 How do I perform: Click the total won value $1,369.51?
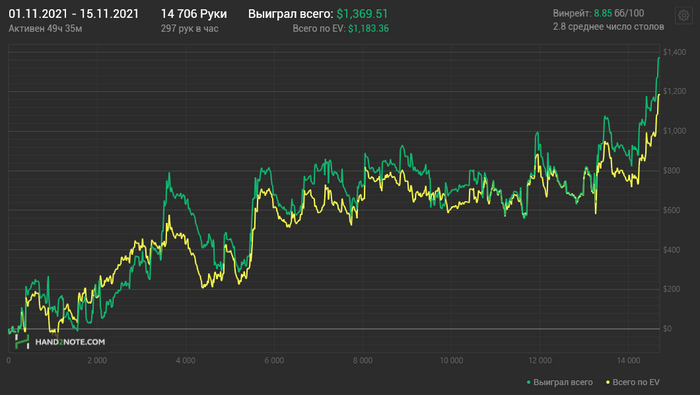tap(362, 14)
